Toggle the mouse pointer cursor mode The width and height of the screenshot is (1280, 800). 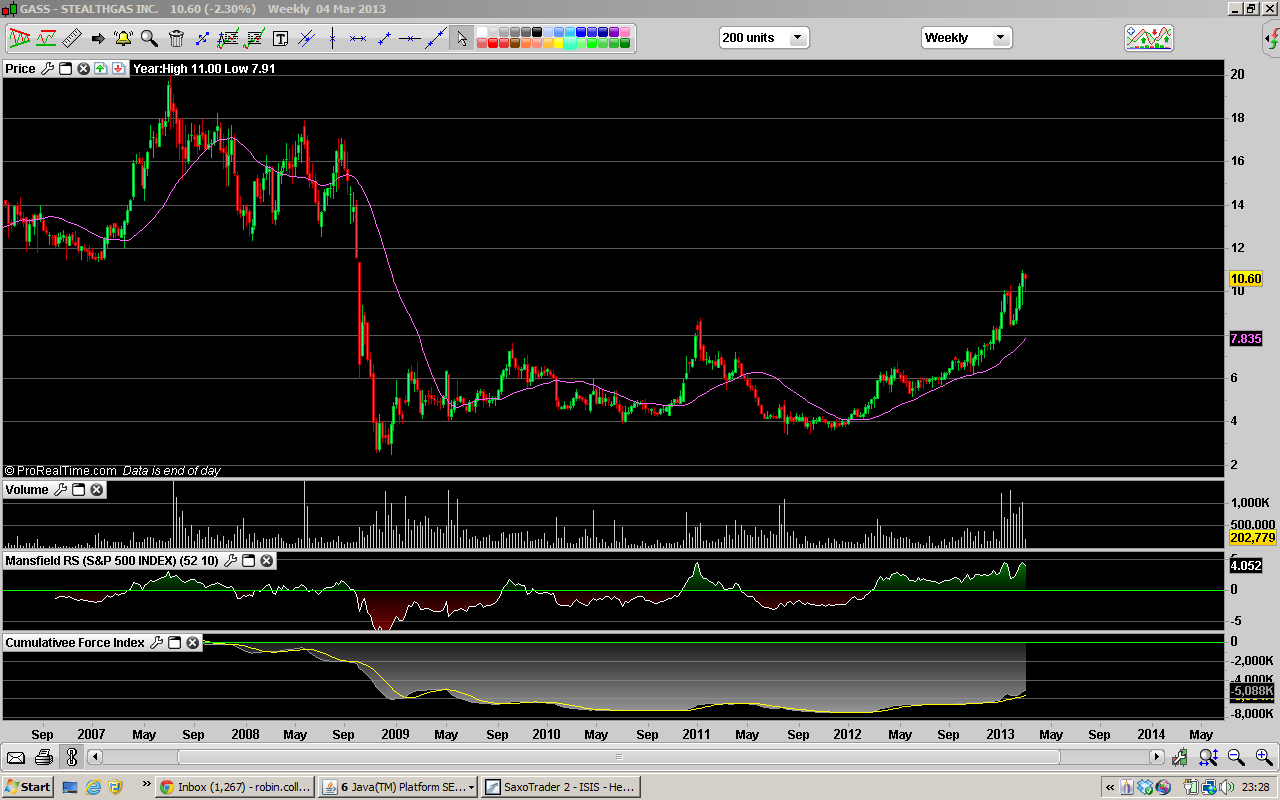[461, 39]
